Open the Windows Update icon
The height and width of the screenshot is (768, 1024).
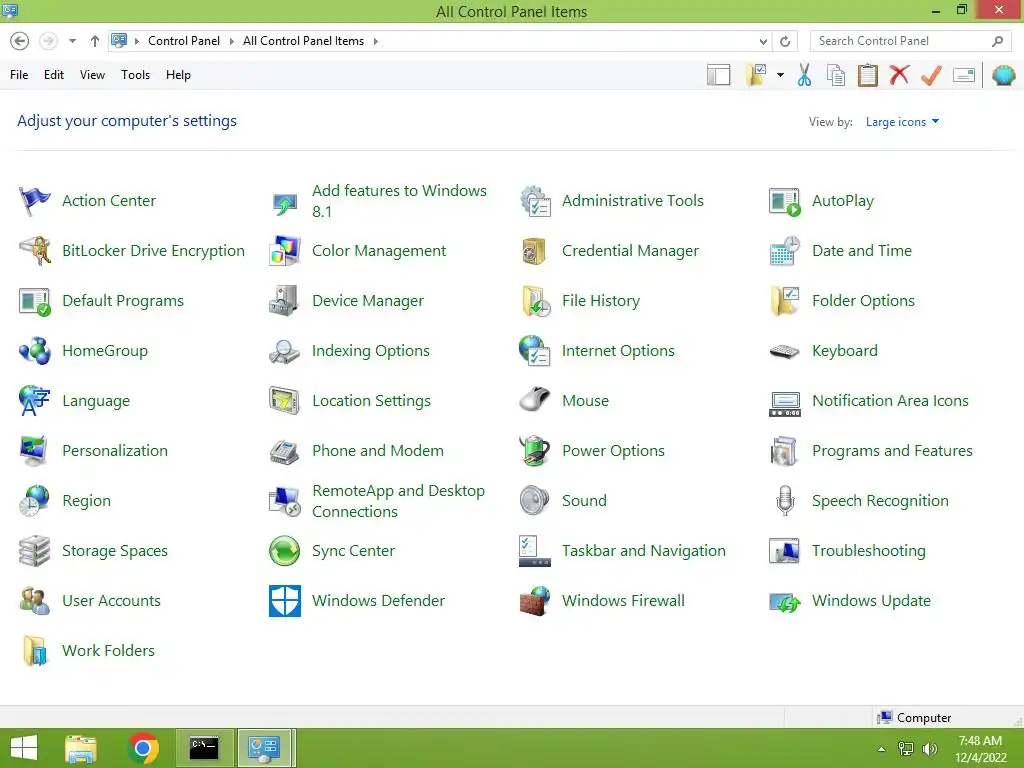point(785,601)
